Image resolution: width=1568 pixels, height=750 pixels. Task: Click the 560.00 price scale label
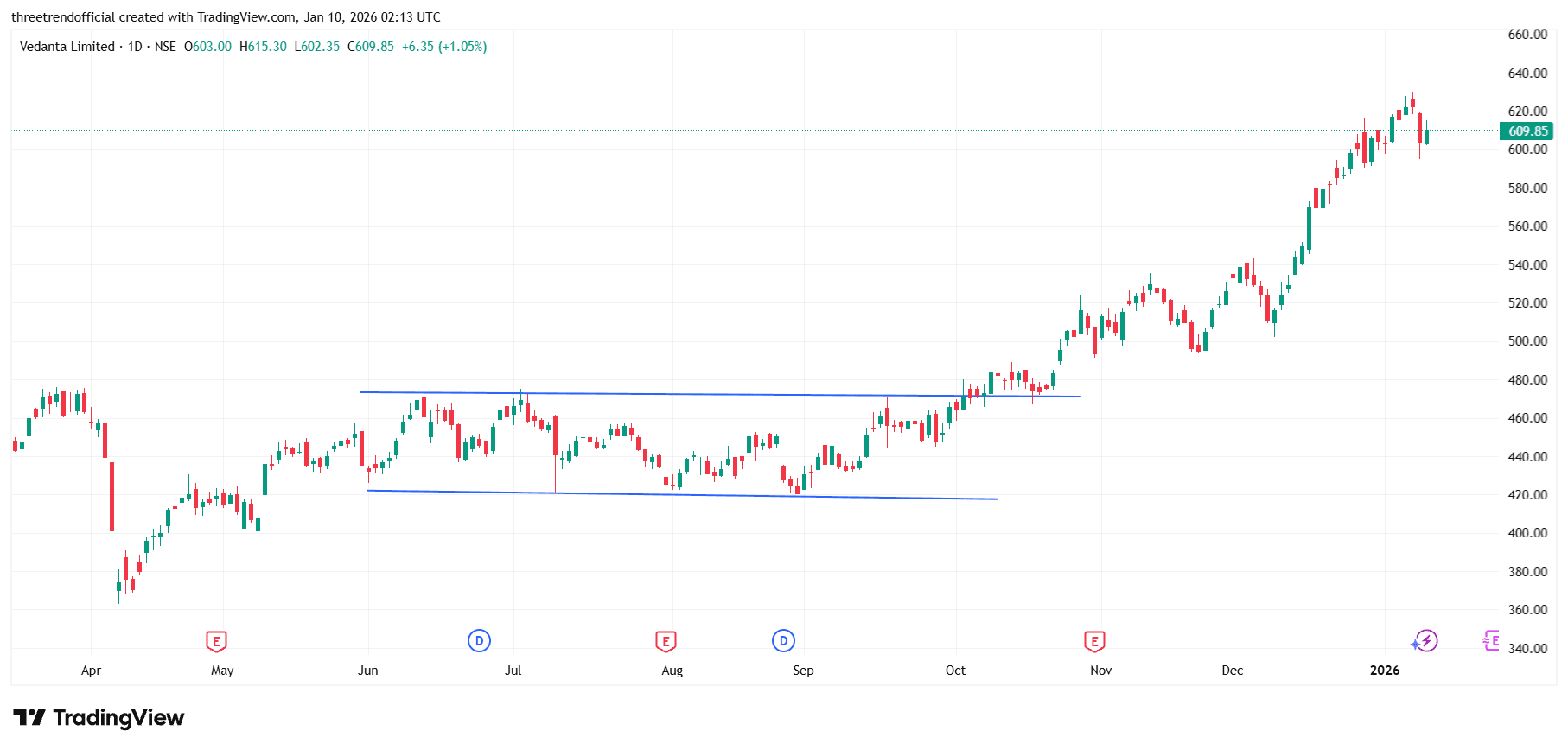(1527, 226)
